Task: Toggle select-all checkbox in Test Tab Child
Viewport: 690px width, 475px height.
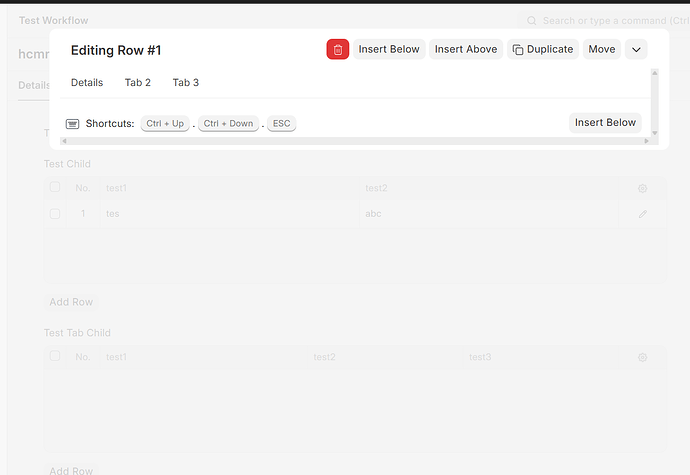Action: click(x=55, y=357)
